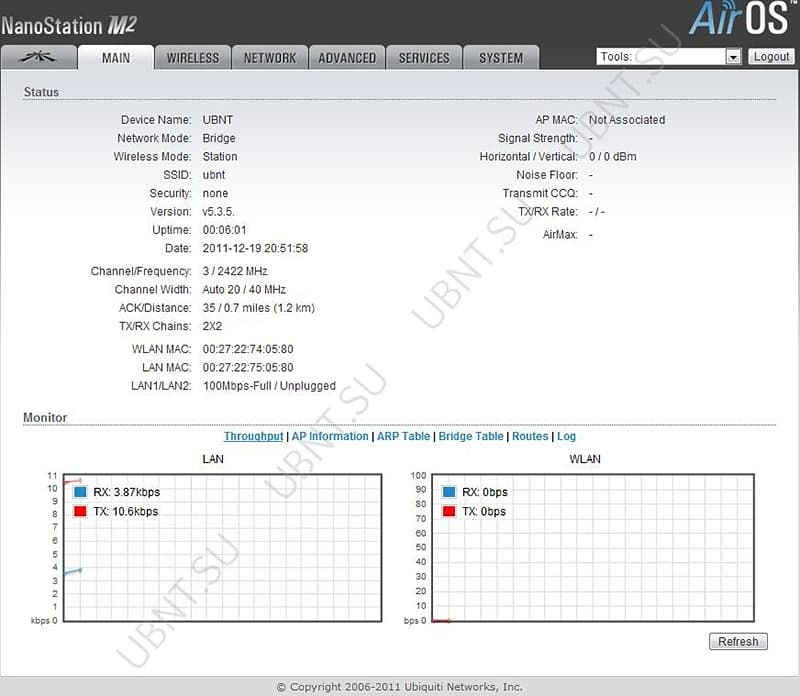Click the Monitor section heading
This screenshot has width=800, height=696.
[45, 417]
